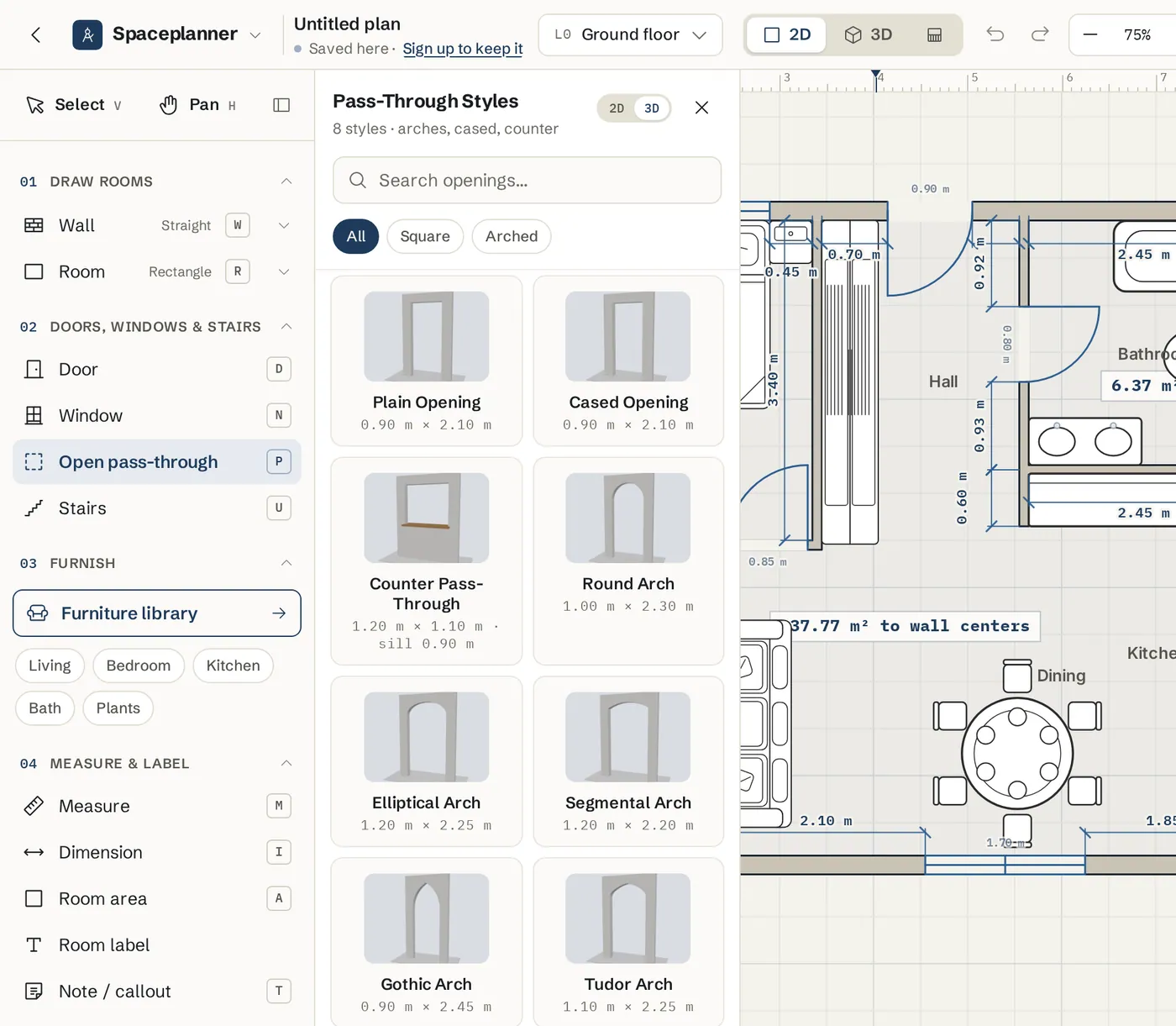Click the back arrow icon
Screen dimensions: 1176x1026
click(x=36, y=34)
